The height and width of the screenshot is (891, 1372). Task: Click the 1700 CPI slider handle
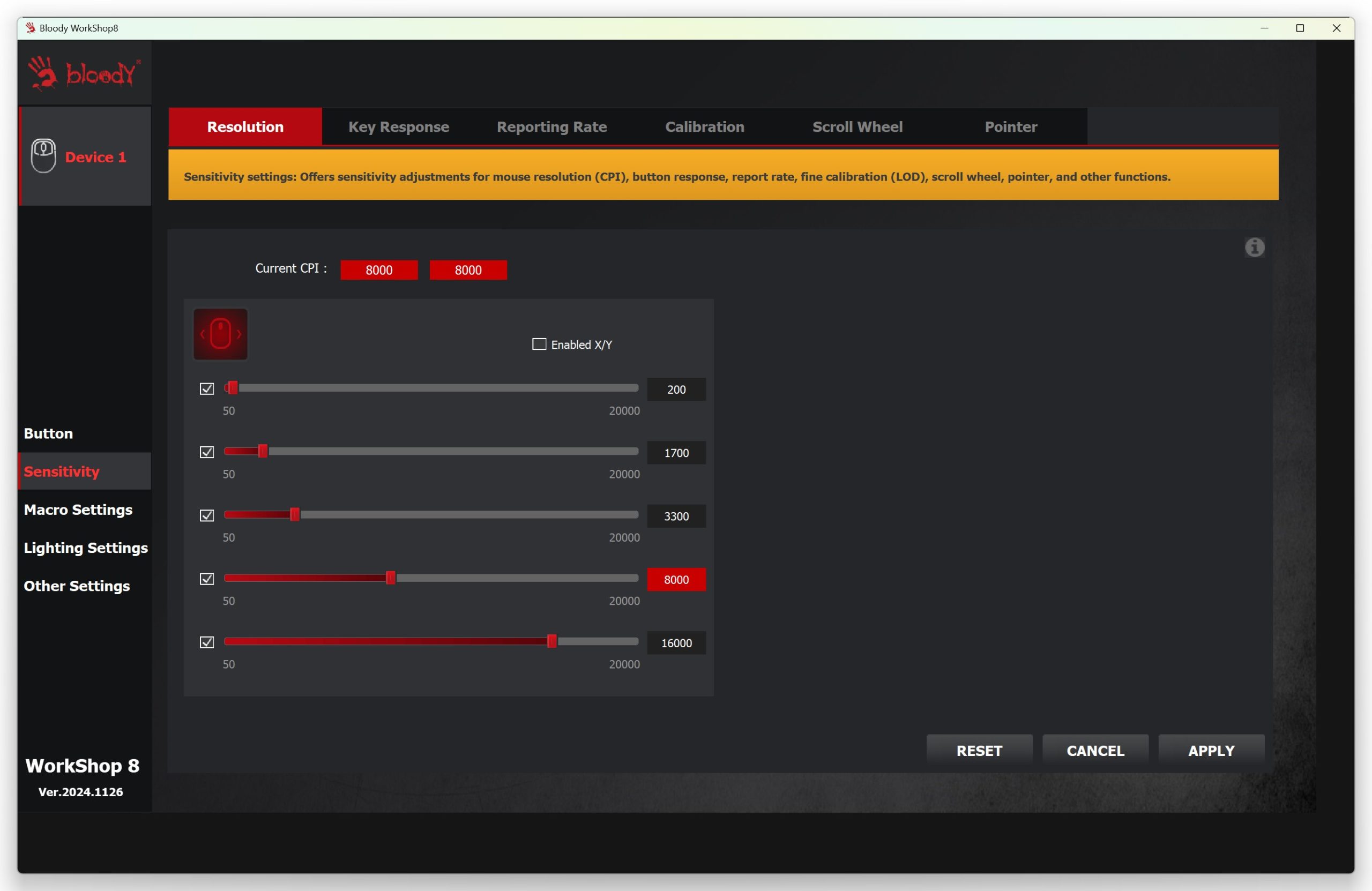(263, 451)
